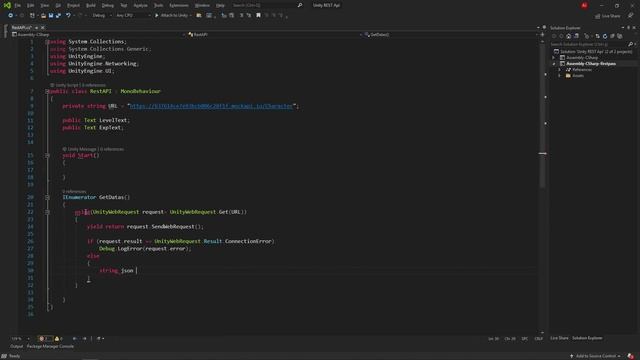Click the notifications icon in status bar
The image size is (640, 360).
coord(631,356)
